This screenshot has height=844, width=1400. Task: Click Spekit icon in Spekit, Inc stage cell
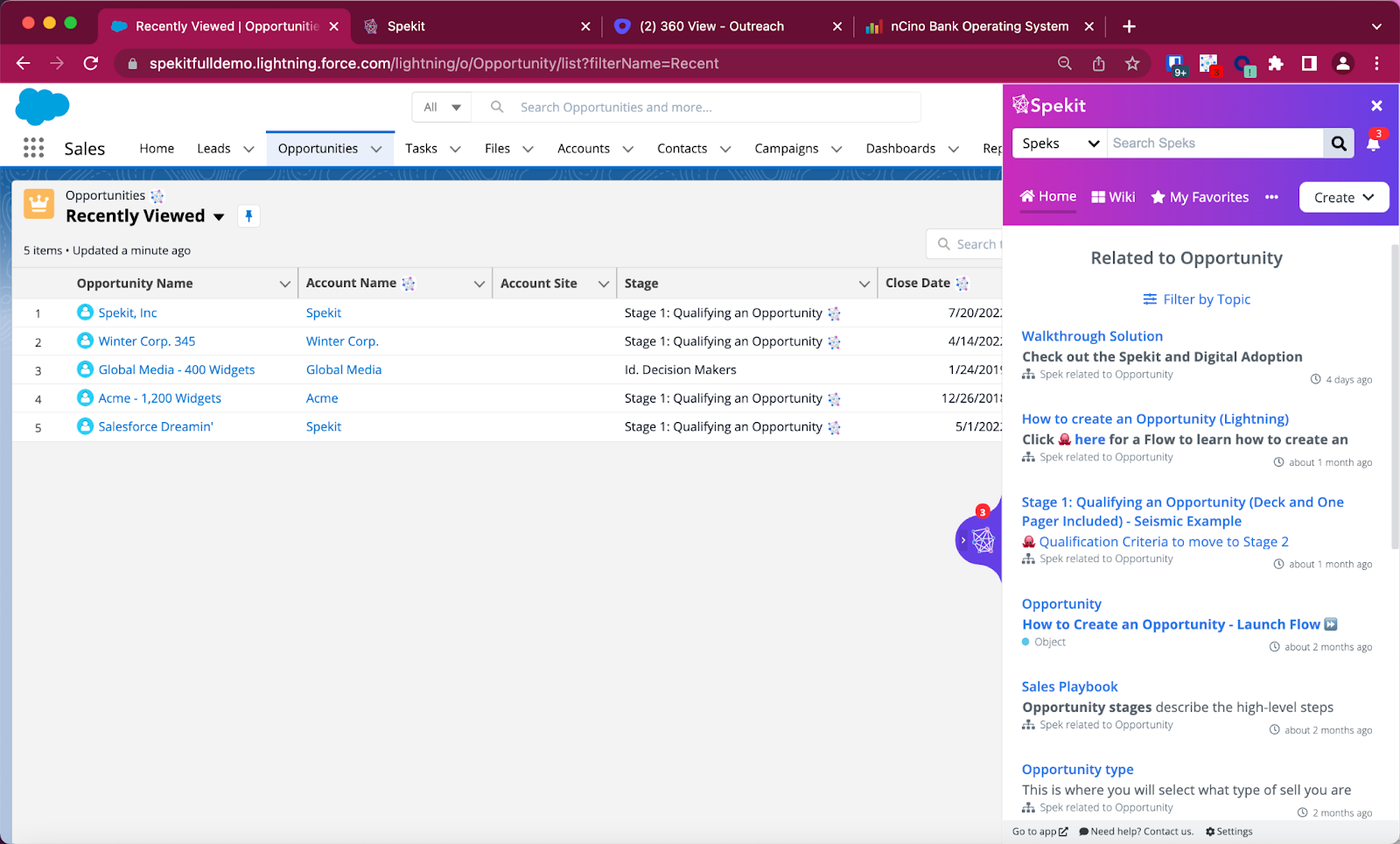[834, 313]
